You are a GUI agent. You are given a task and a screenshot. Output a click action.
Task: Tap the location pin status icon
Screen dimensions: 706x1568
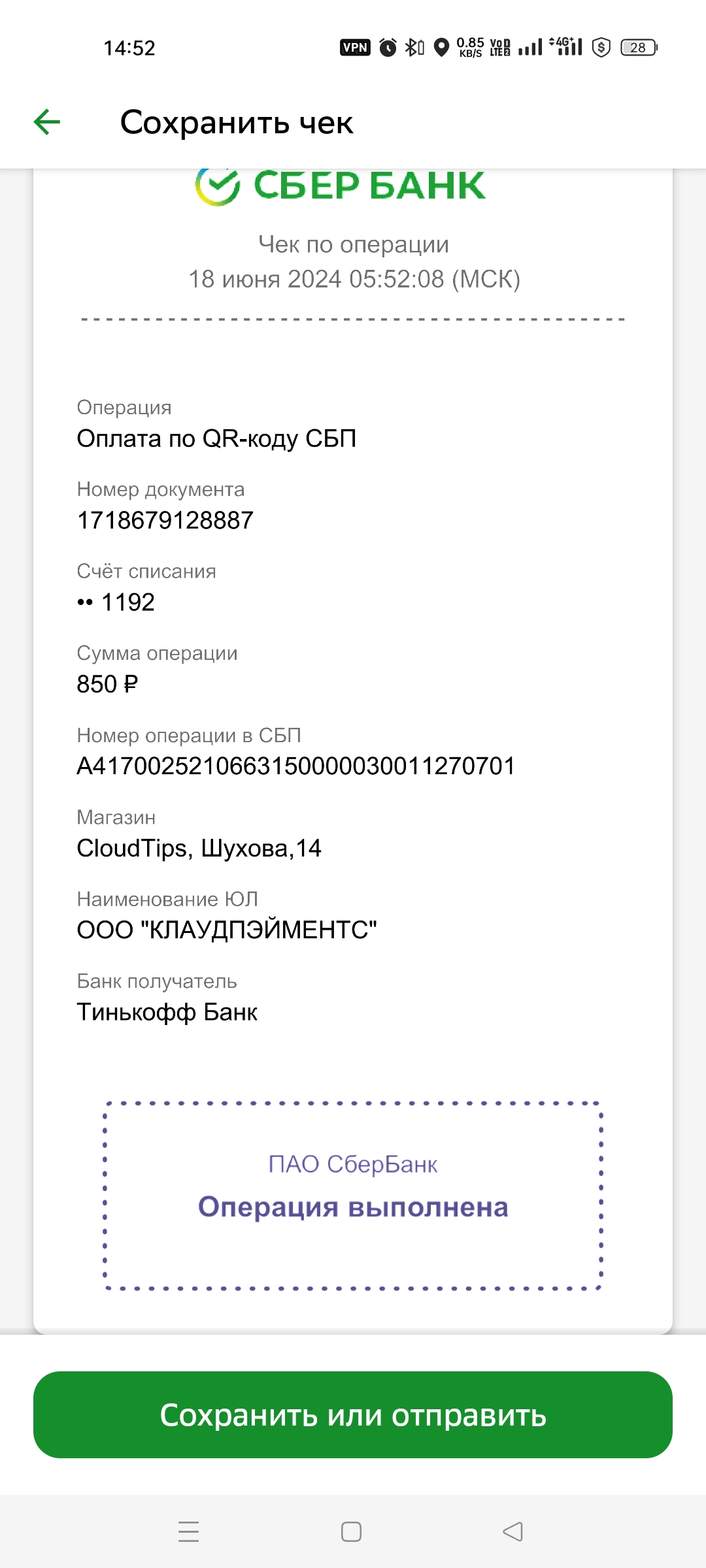pyautogui.click(x=442, y=48)
